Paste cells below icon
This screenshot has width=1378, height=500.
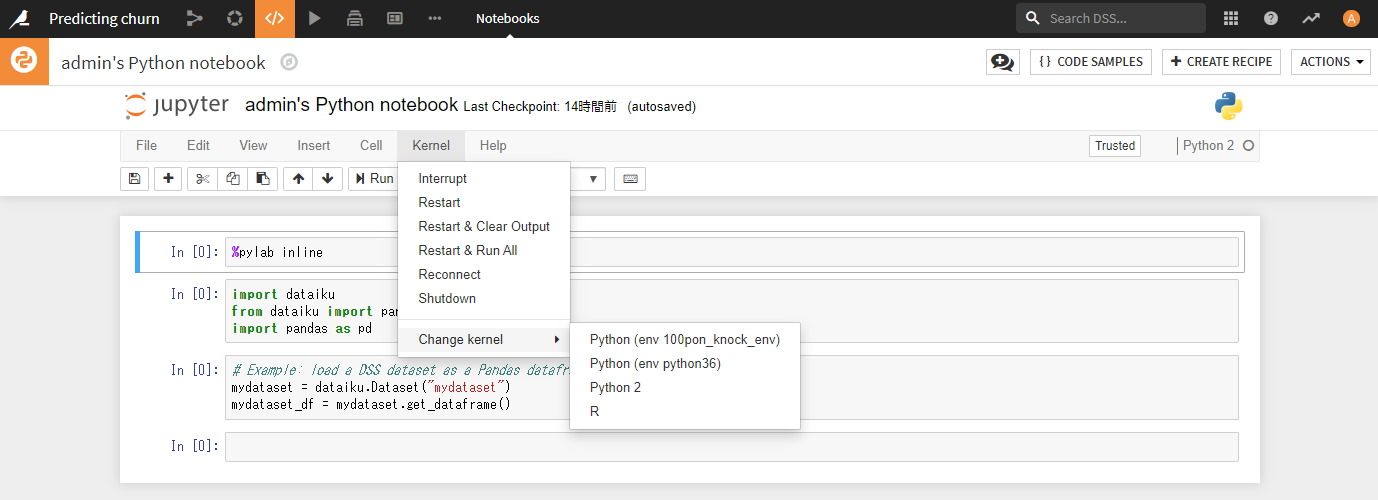point(262,178)
